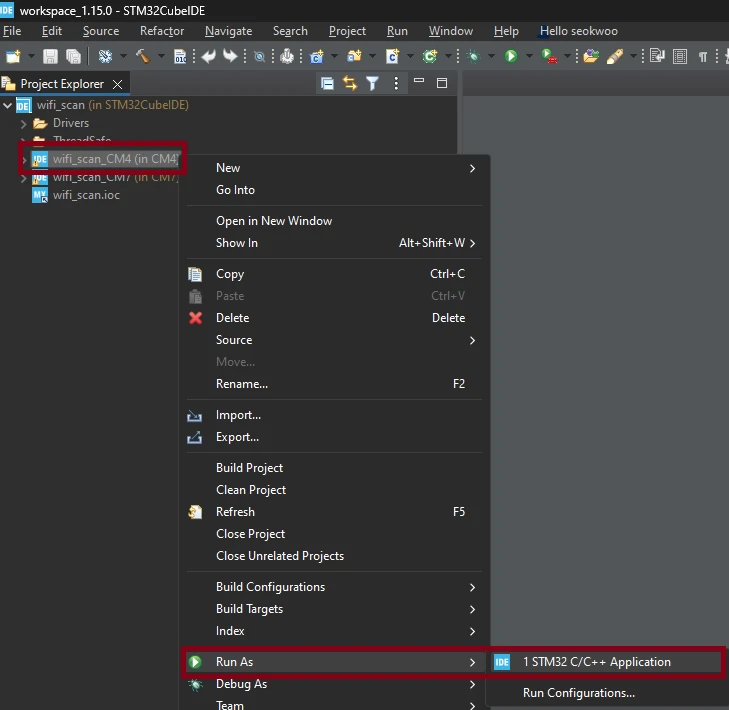Viewport: 729px width, 710px height.
Task: Click the Project Explorer filter funnel icon
Action: click(x=372, y=84)
